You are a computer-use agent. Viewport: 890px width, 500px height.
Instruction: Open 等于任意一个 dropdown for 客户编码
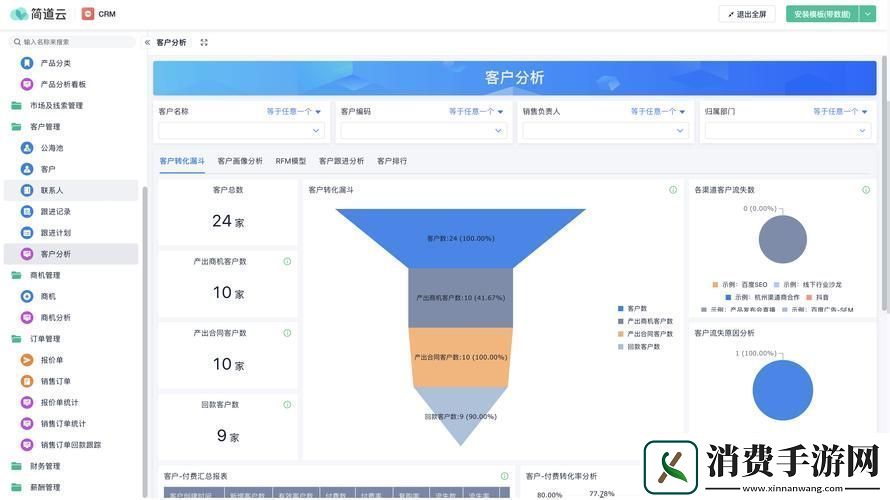[x=476, y=111]
